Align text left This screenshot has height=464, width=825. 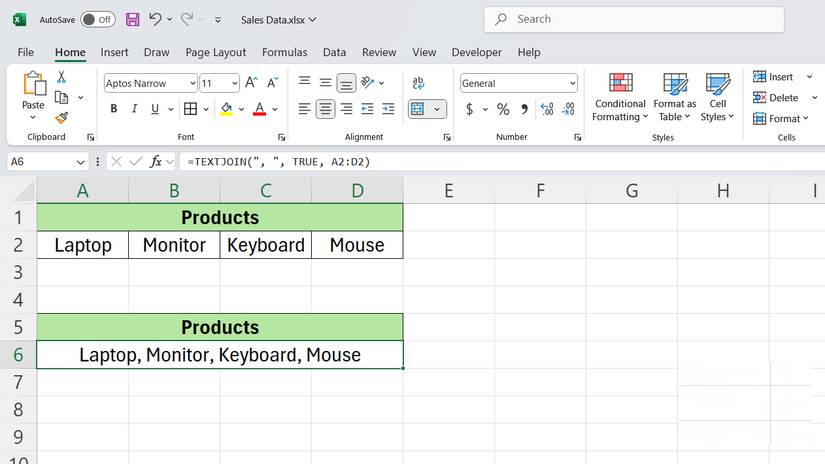click(304, 109)
